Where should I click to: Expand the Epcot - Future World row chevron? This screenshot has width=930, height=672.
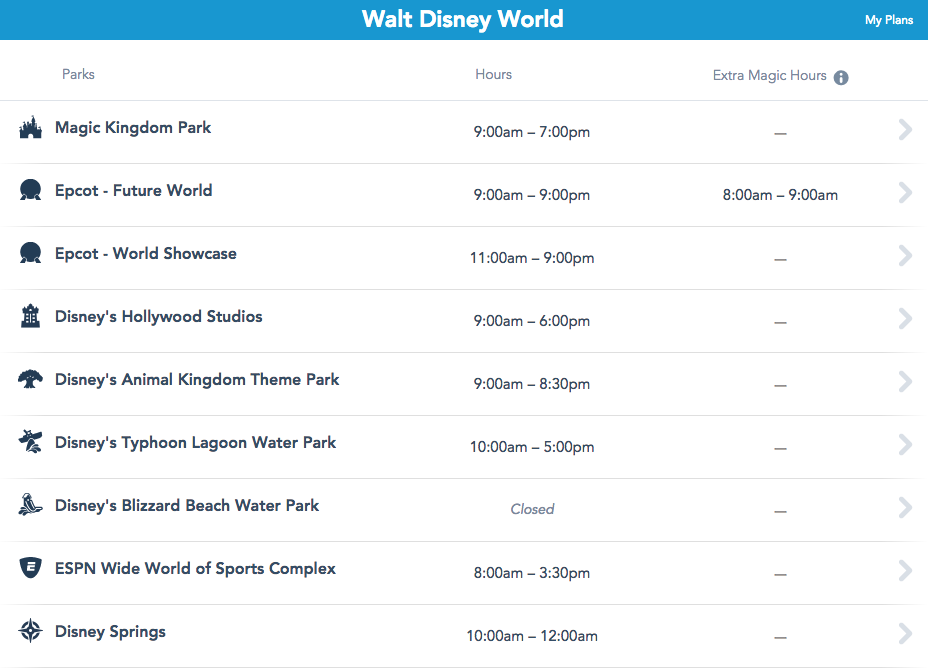point(905,192)
